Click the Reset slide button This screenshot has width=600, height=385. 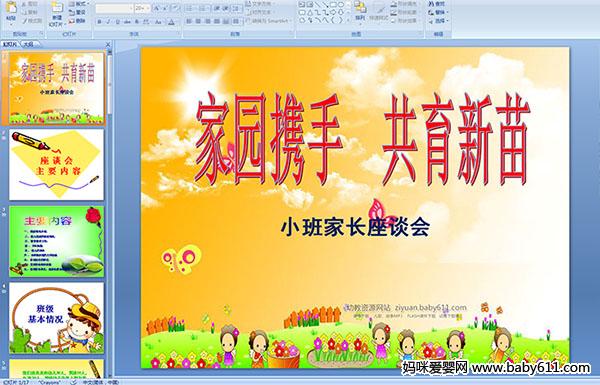[77, 12]
